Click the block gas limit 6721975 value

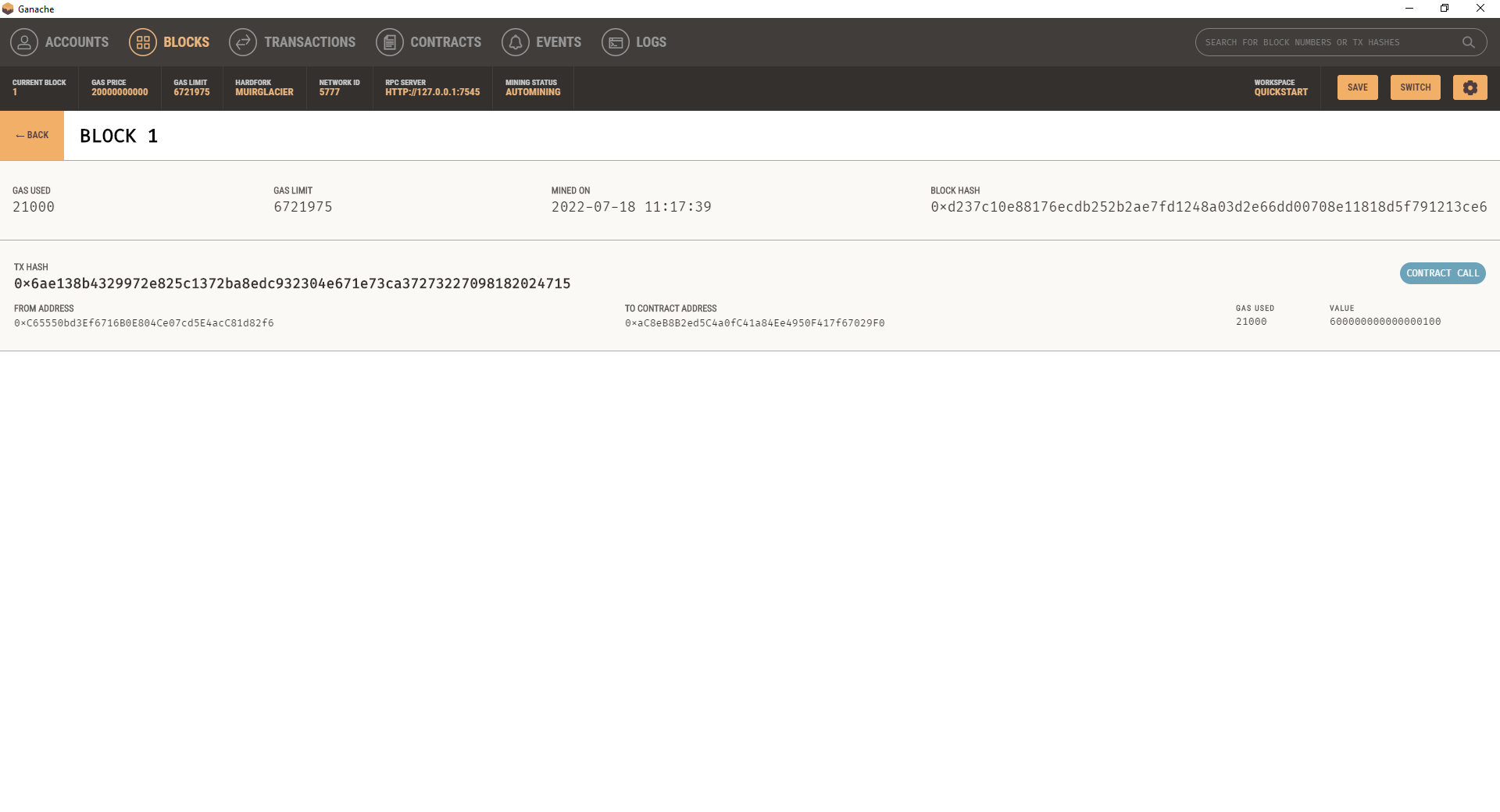(303, 207)
